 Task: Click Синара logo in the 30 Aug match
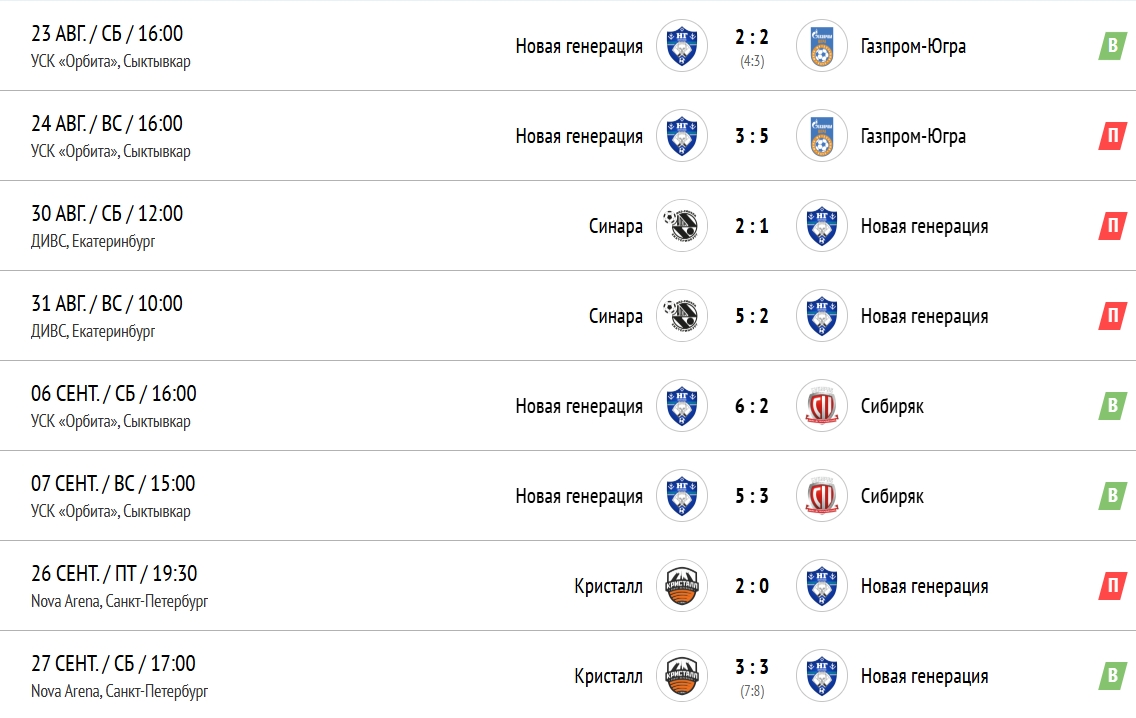(682, 226)
